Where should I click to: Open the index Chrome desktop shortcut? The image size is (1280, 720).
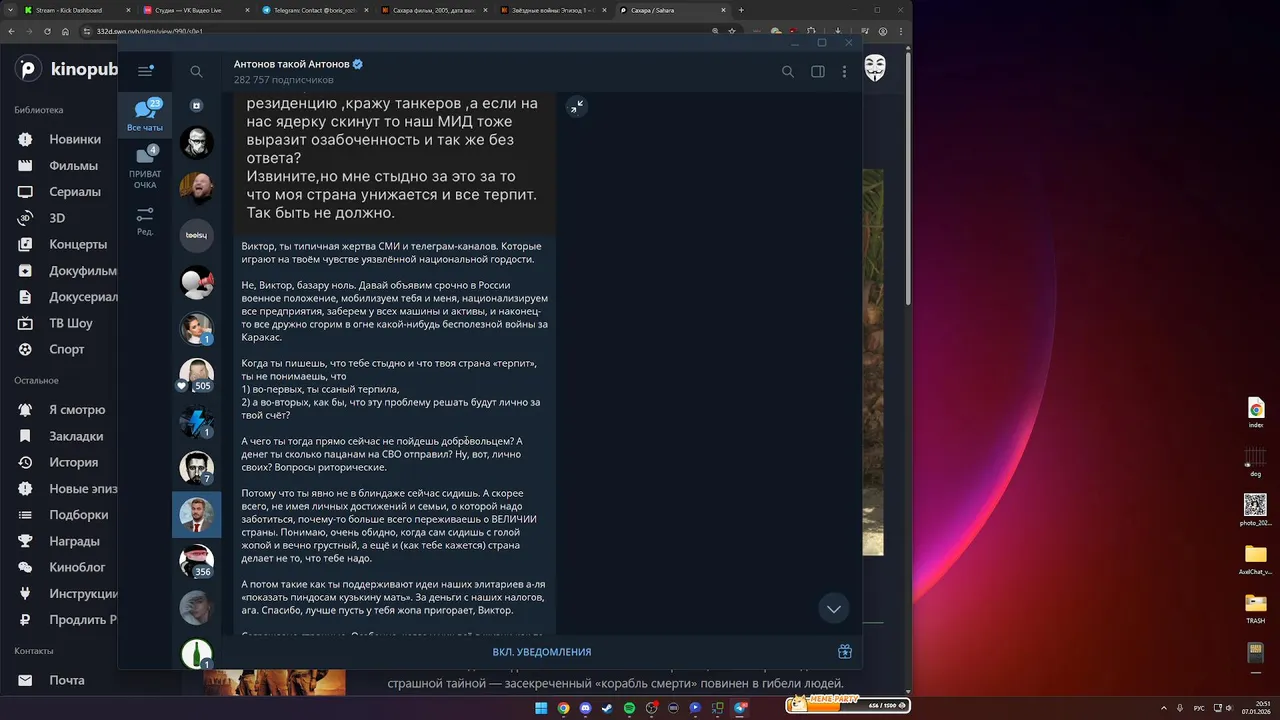[1256, 412]
